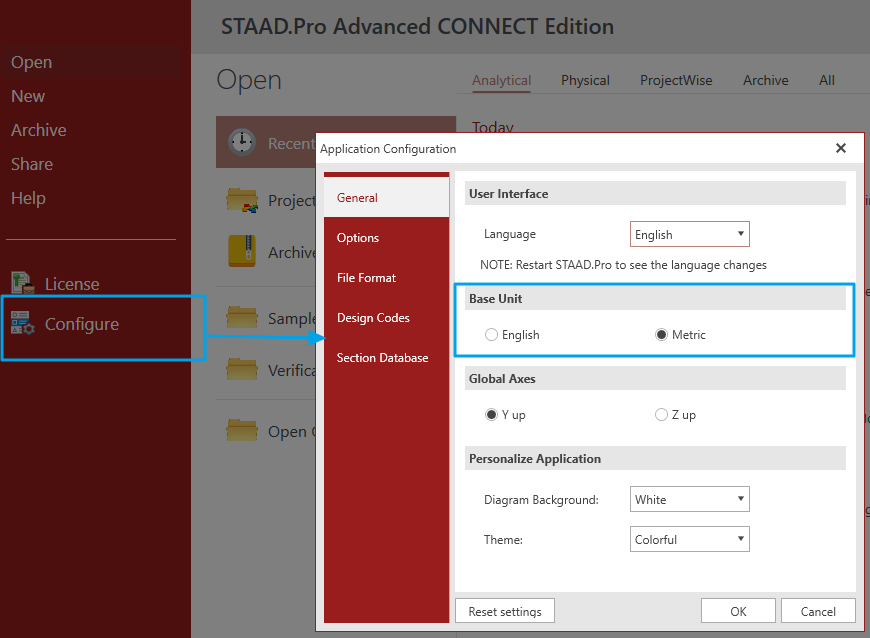Select the All tab
This screenshot has height=638, width=870.
827,80
